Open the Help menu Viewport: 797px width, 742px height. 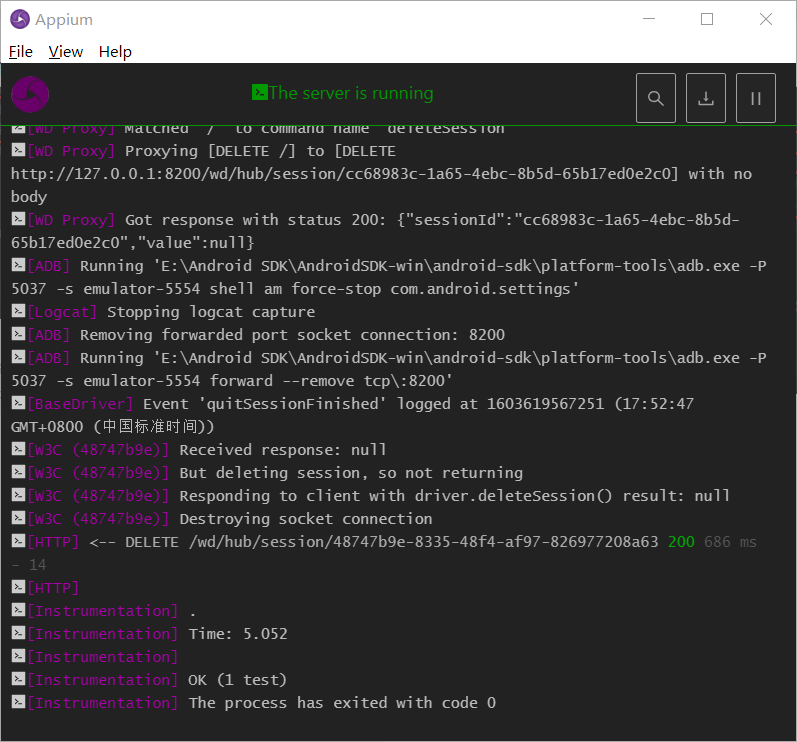(x=115, y=52)
